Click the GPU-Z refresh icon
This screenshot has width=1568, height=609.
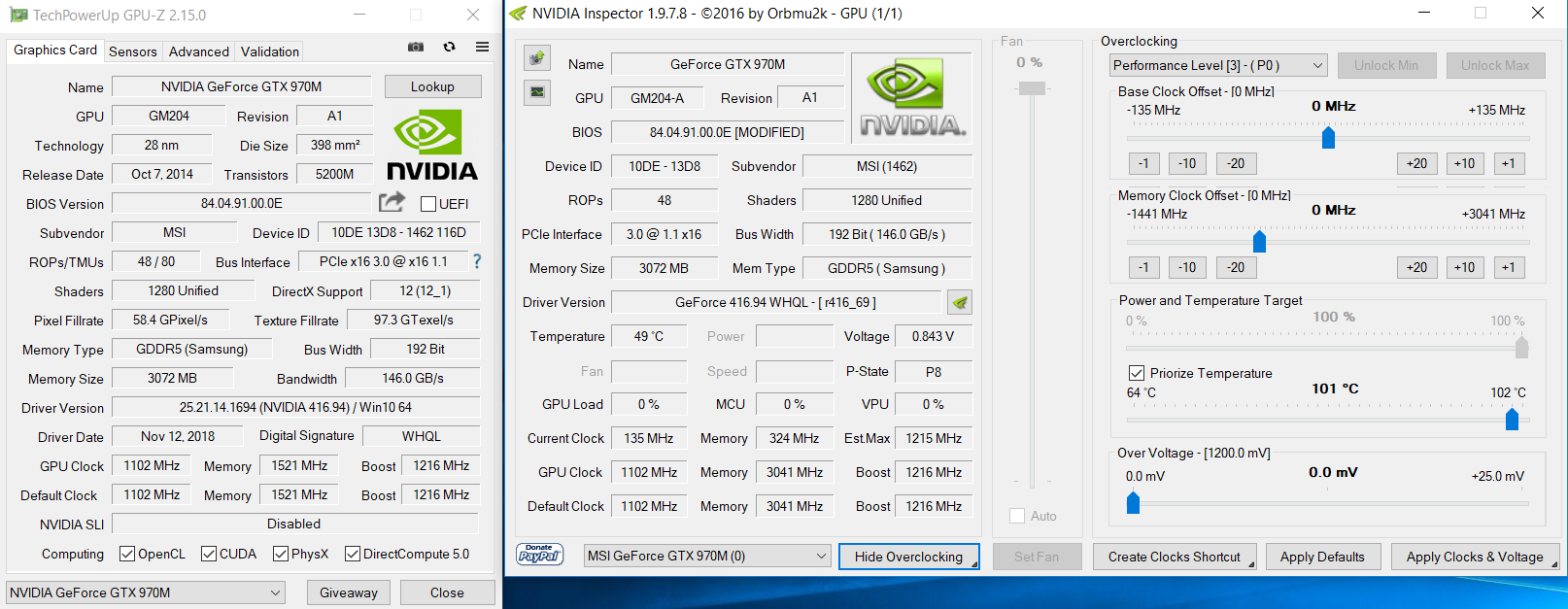[x=449, y=47]
